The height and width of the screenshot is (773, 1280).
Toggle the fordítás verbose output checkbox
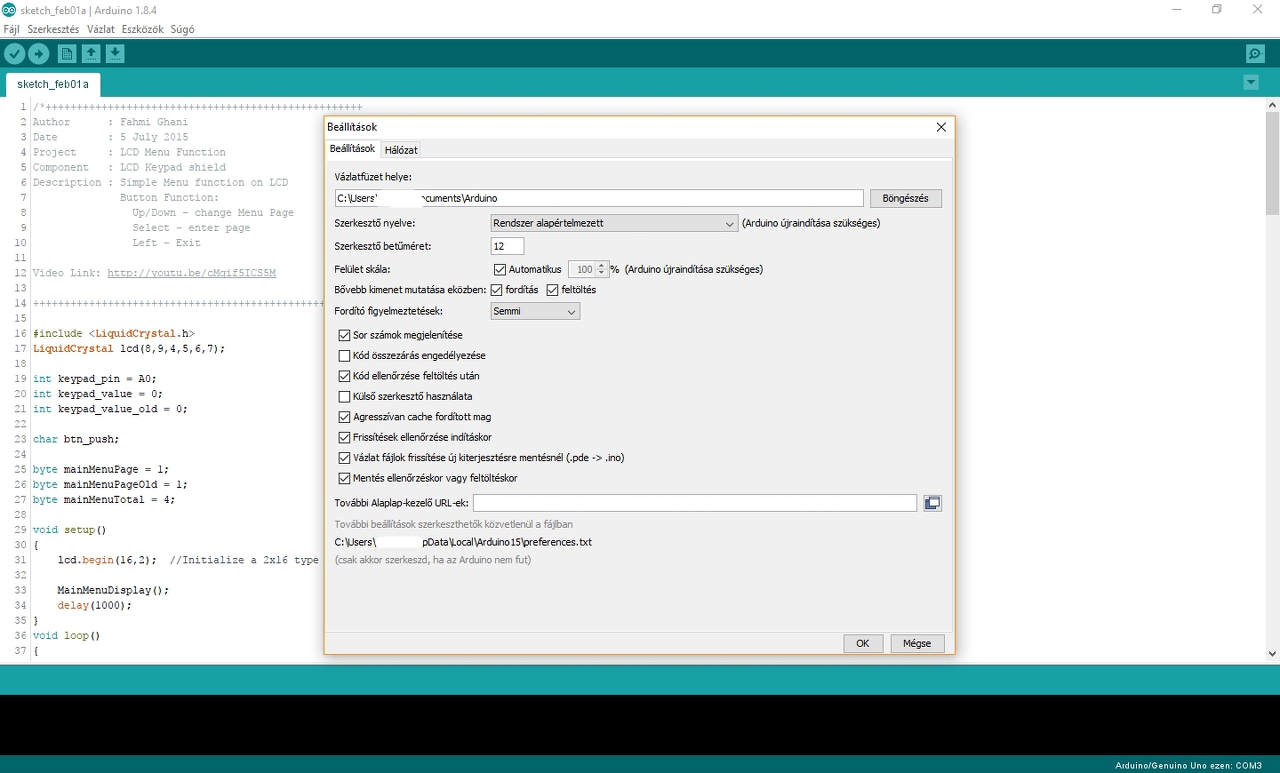click(497, 290)
